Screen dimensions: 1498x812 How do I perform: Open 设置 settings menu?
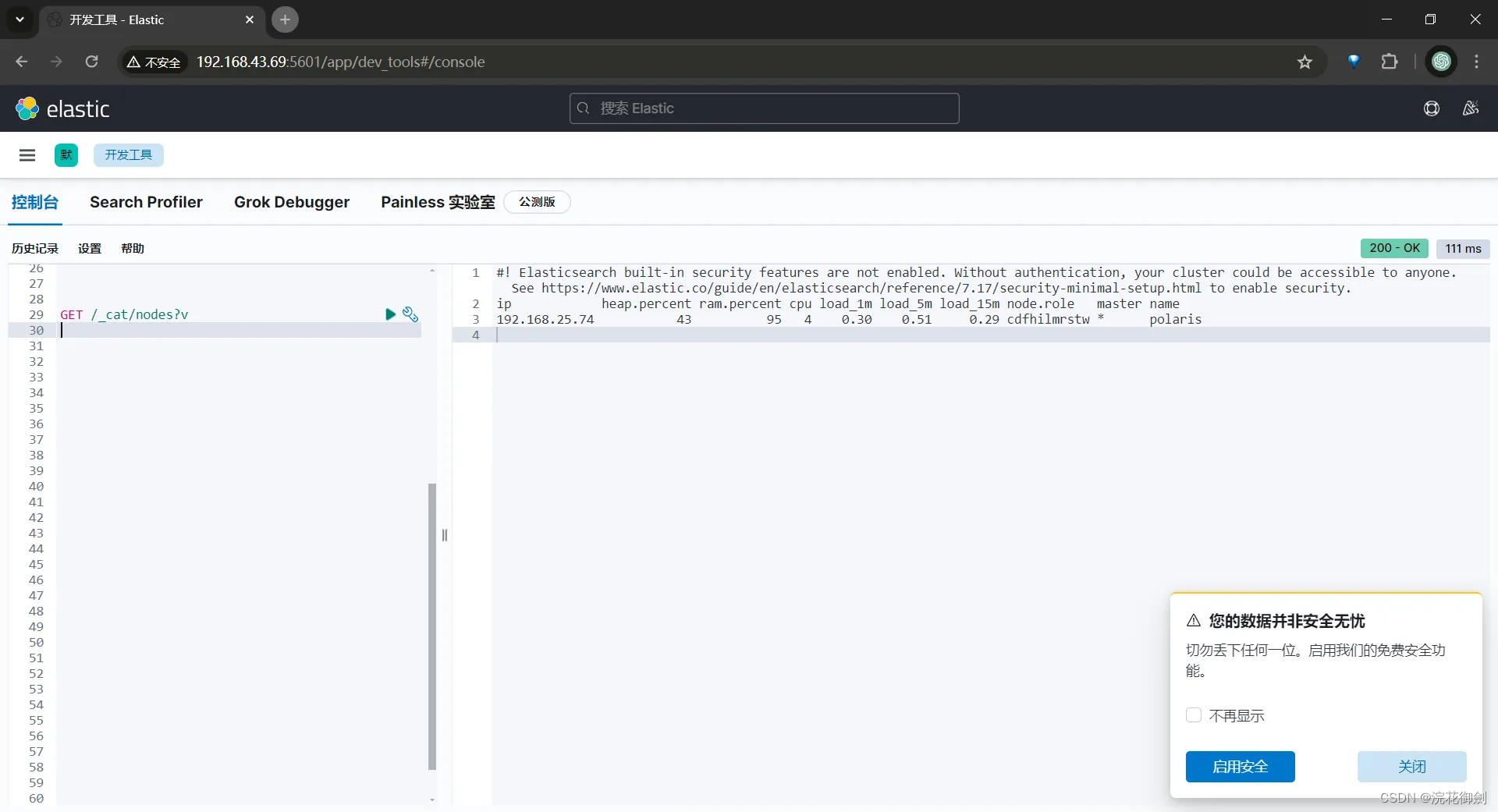click(90, 248)
